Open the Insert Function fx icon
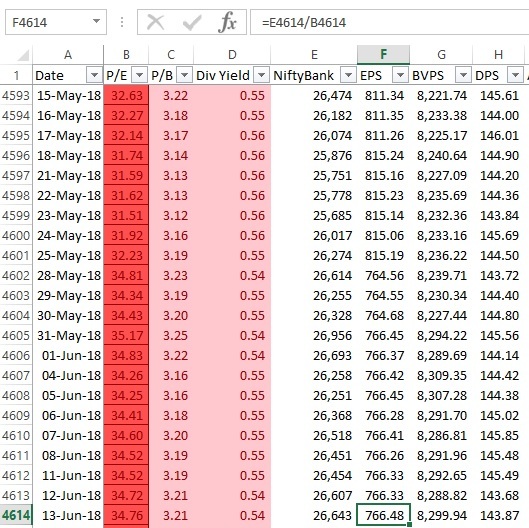 tap(228, 22)
